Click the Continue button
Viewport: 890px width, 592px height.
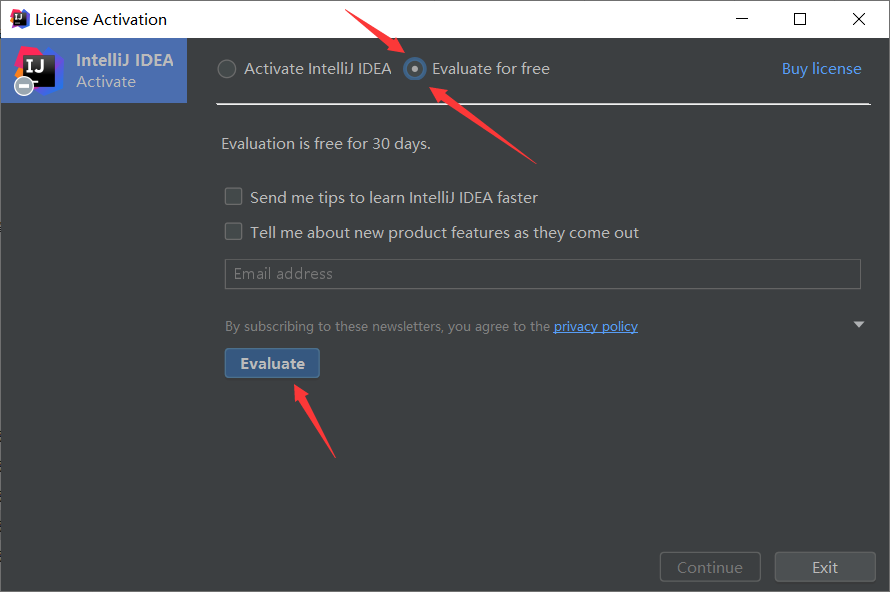coord(710,567)
